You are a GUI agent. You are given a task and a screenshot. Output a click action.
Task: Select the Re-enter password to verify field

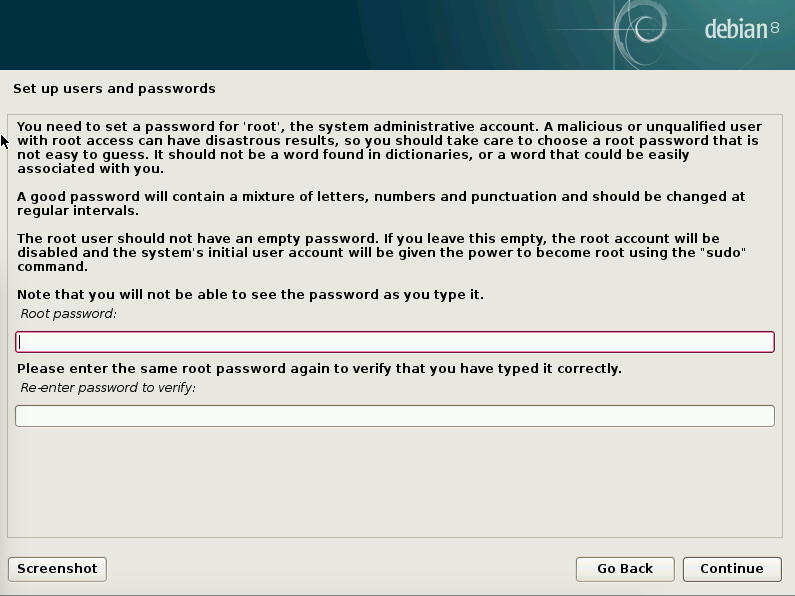(x=395, y=416)
